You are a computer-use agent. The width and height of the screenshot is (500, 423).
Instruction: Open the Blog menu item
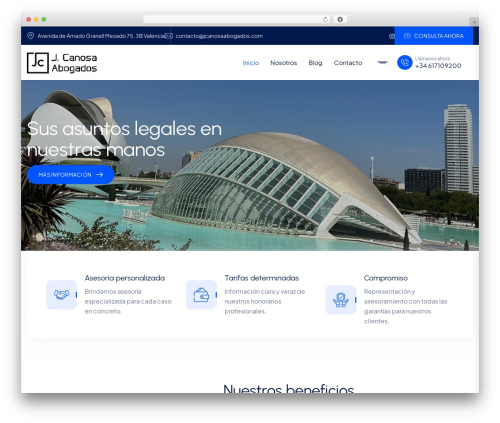[315, 63]
